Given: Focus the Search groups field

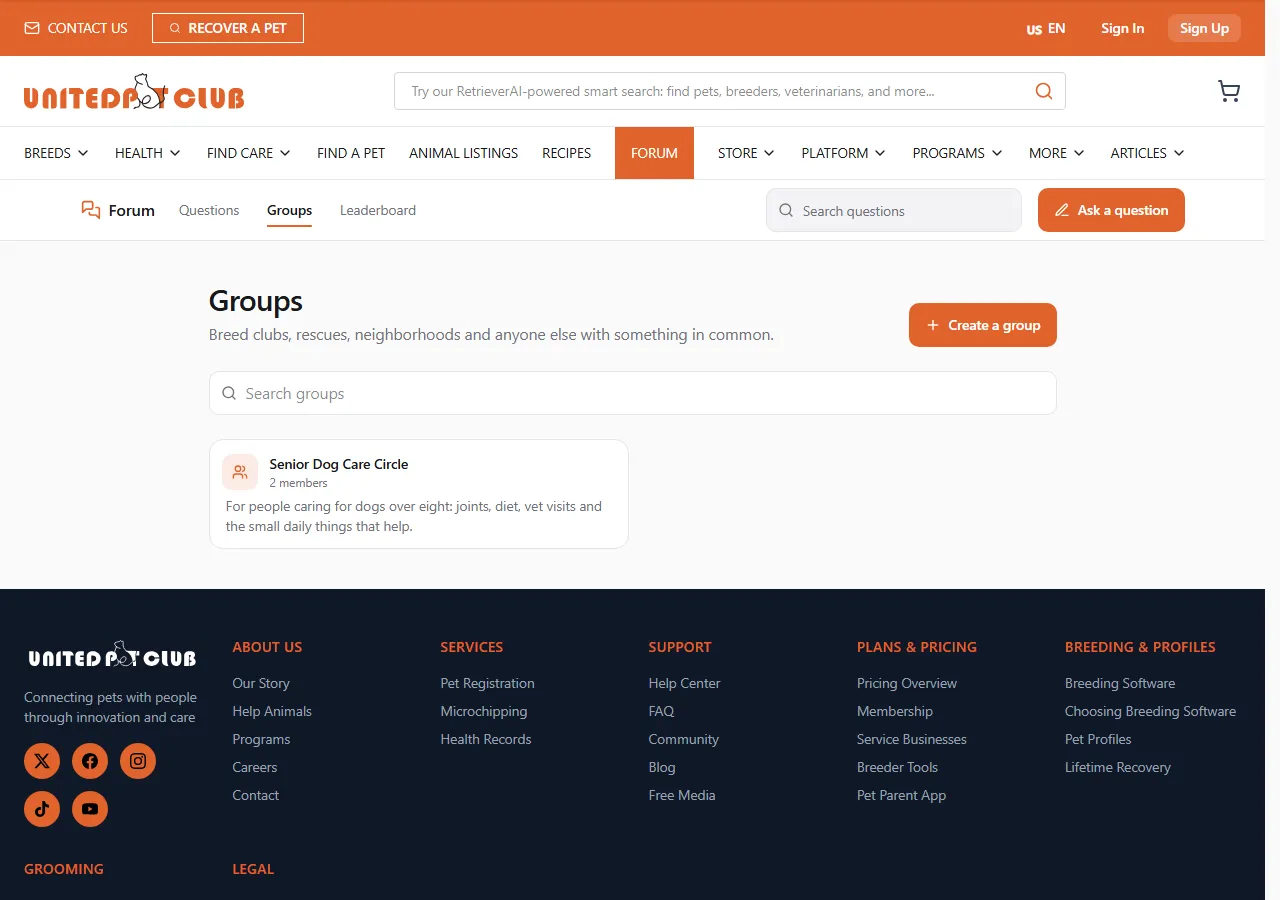Looking at the screenshot, I should (x=633, y=393).
